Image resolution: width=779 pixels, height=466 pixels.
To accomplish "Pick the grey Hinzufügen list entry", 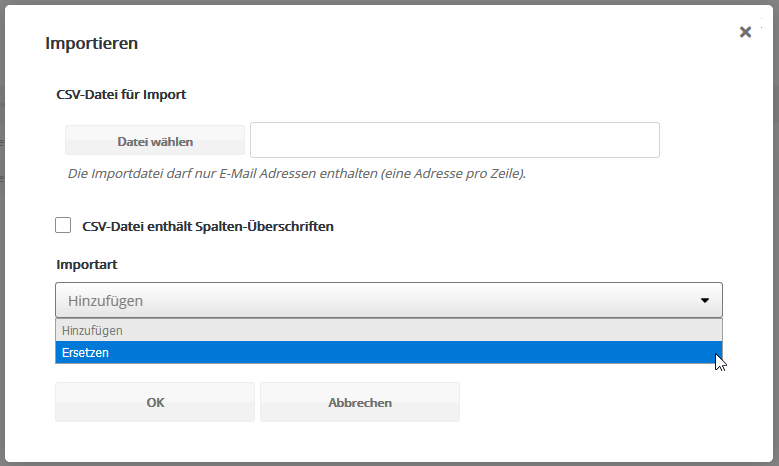I will point(388,330).
